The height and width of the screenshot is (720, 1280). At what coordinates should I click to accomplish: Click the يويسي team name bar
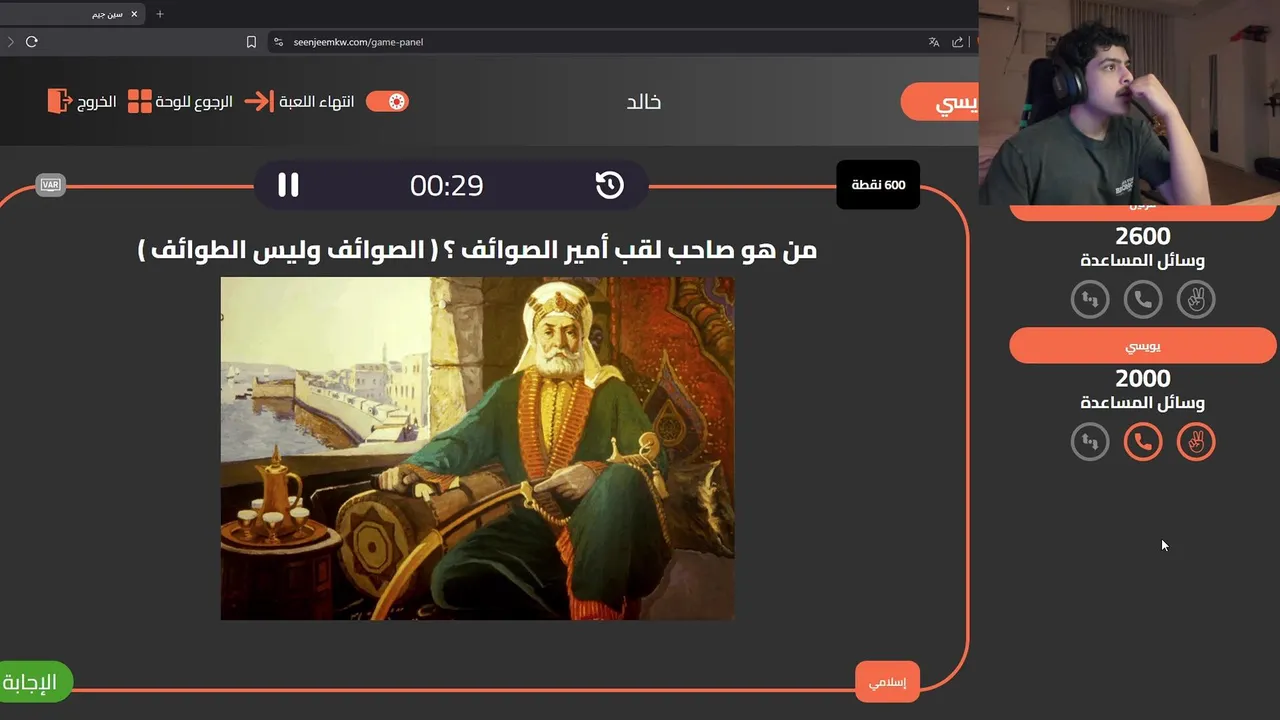tap(1143, 346)
